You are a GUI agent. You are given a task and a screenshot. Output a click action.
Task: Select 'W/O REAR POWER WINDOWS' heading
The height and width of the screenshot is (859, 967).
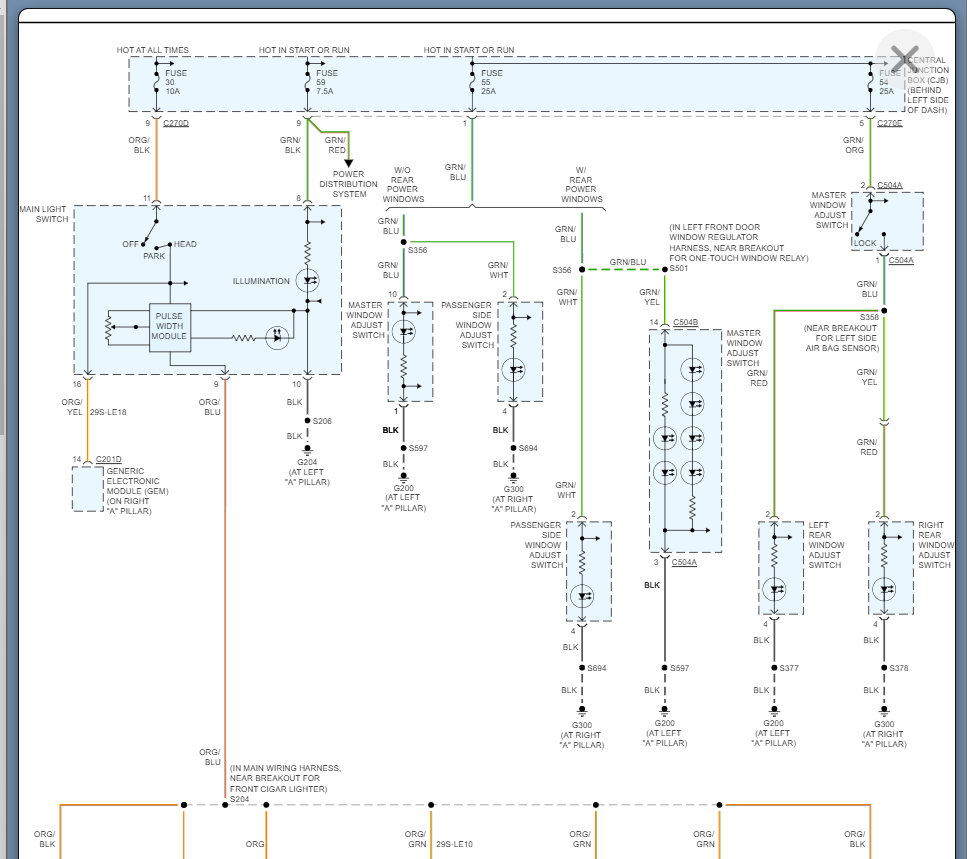tap(403, 184)
